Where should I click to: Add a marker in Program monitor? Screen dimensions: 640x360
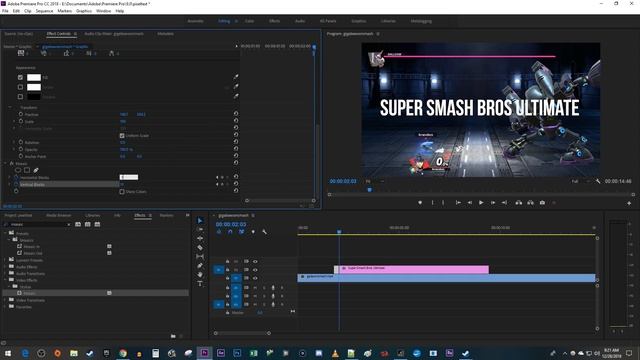[420, 202]
